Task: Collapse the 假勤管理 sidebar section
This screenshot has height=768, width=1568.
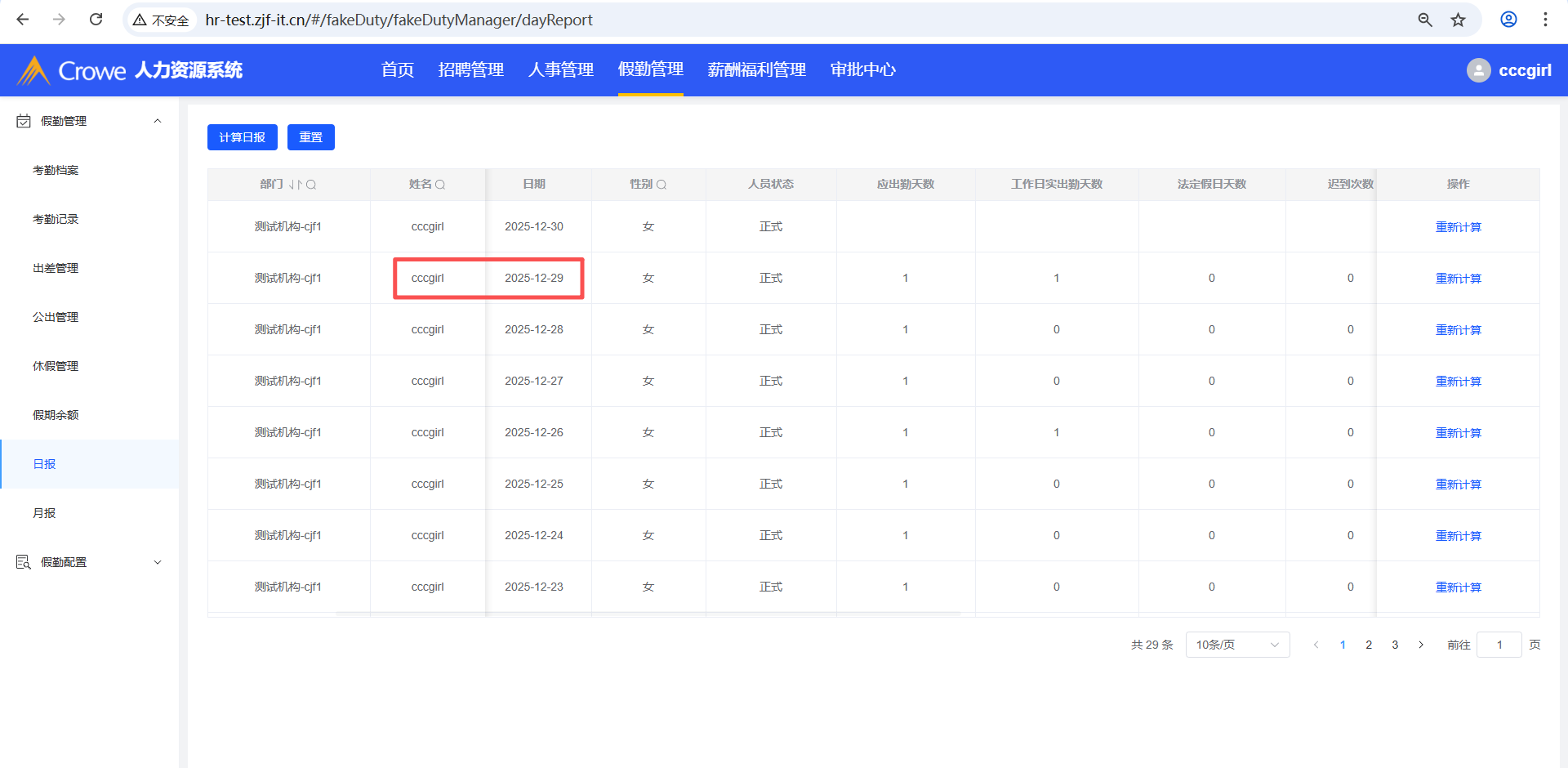Action: coord(158,121)
